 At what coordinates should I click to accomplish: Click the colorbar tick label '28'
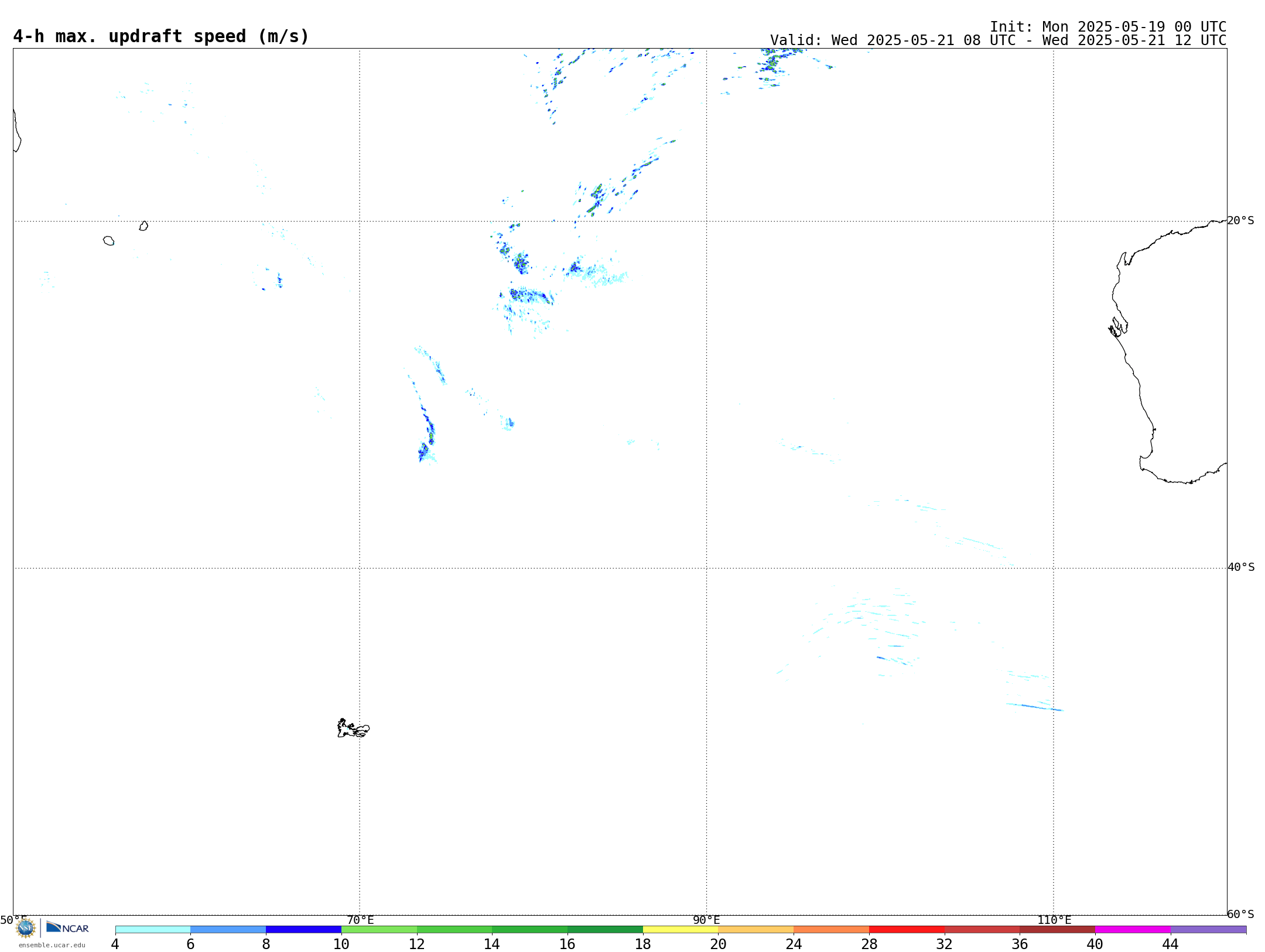(x=869, y=944)
